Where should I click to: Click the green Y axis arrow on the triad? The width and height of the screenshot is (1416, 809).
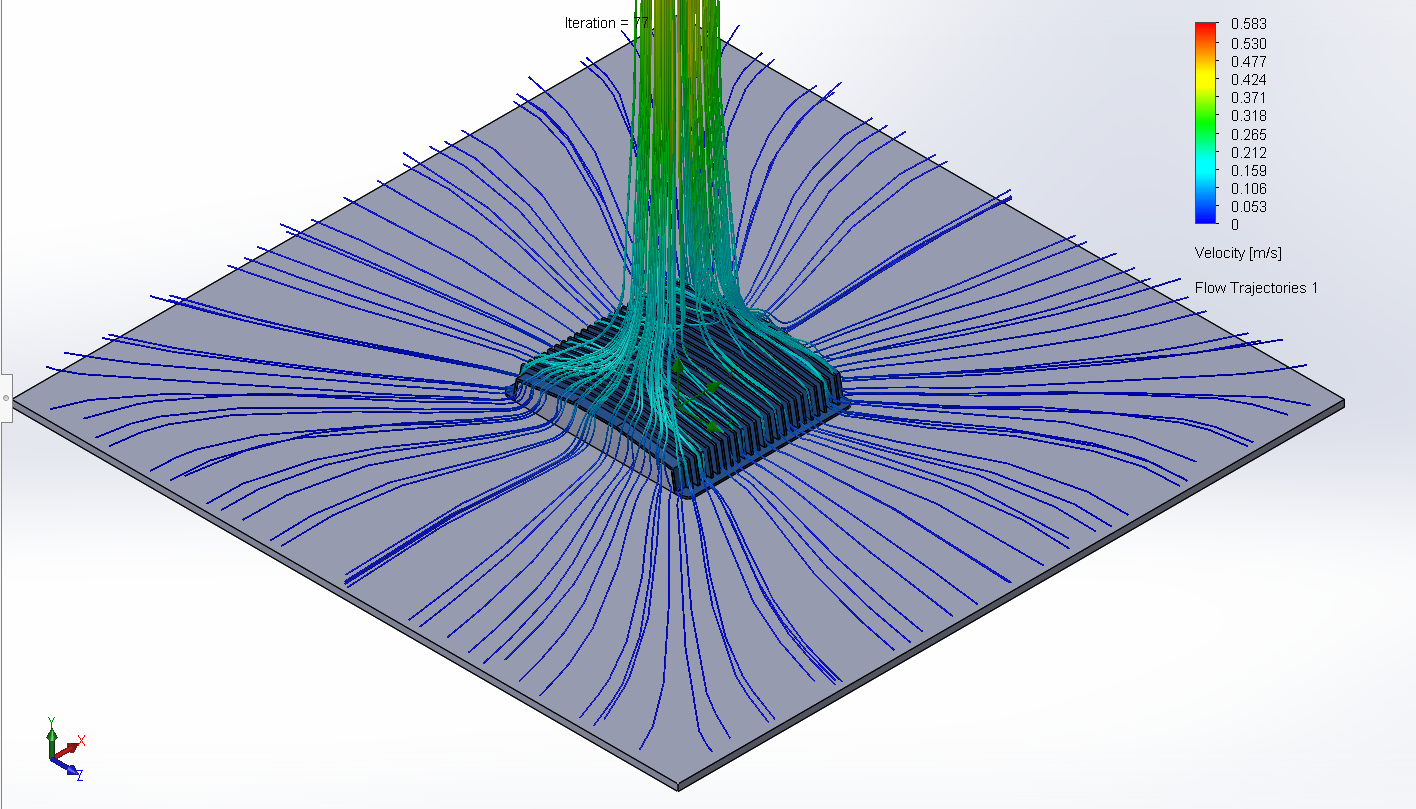(52, 734)
